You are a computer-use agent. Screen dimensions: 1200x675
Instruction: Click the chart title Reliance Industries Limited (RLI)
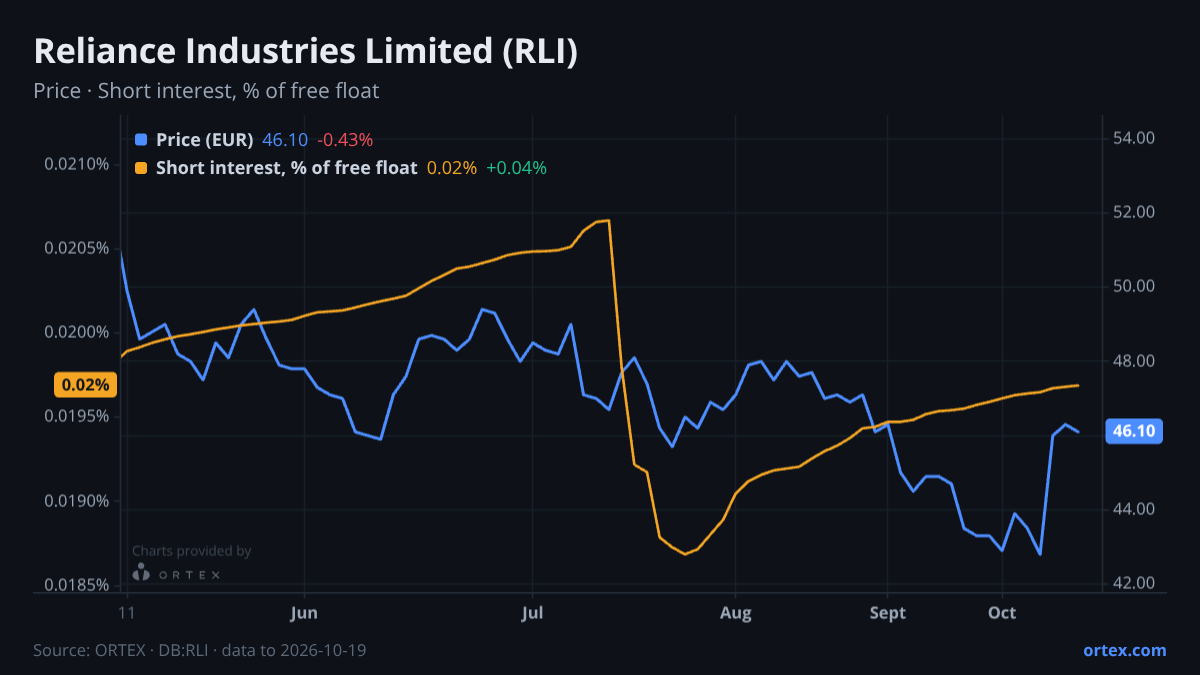point(306,52)
